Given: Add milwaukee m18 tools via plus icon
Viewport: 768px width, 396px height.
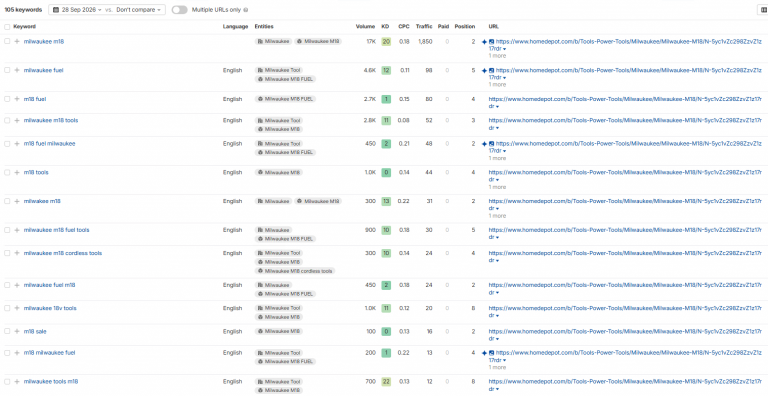Looking at the screenshot, I should click(x=17, y=120).
